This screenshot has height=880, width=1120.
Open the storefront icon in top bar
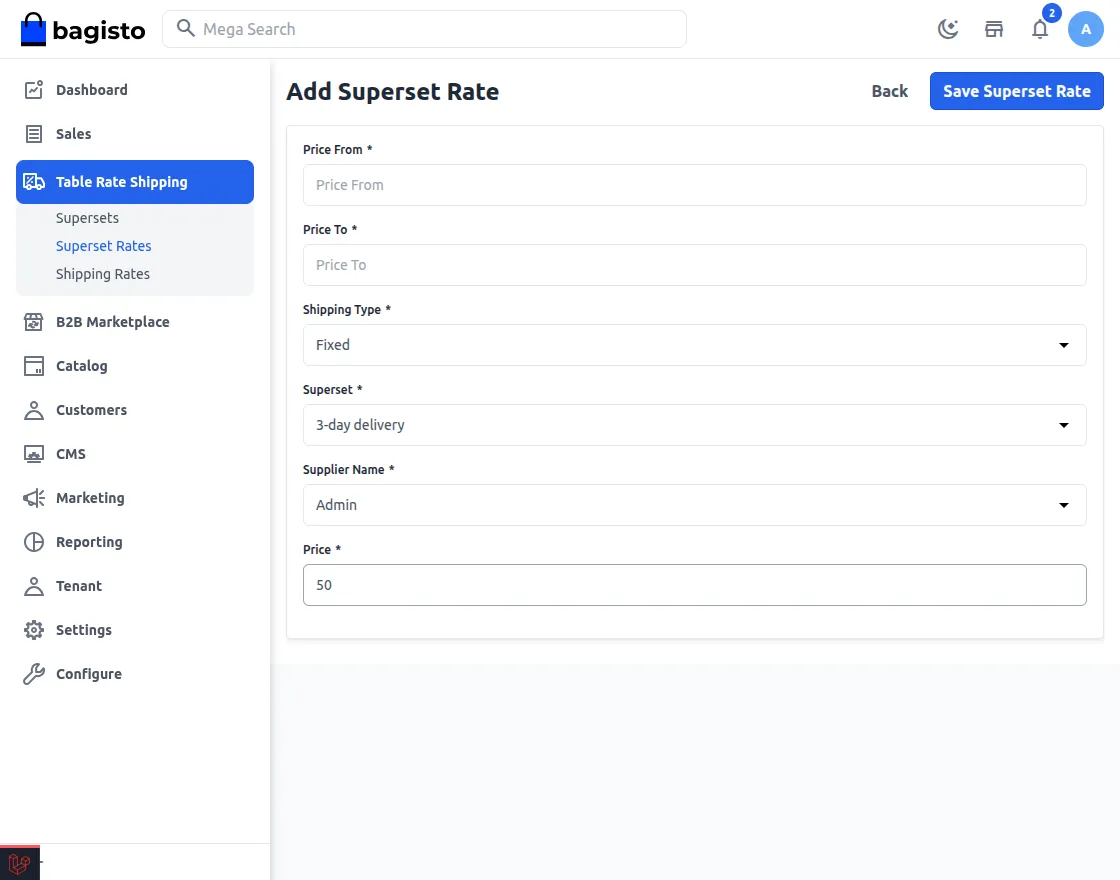[994, 29]
